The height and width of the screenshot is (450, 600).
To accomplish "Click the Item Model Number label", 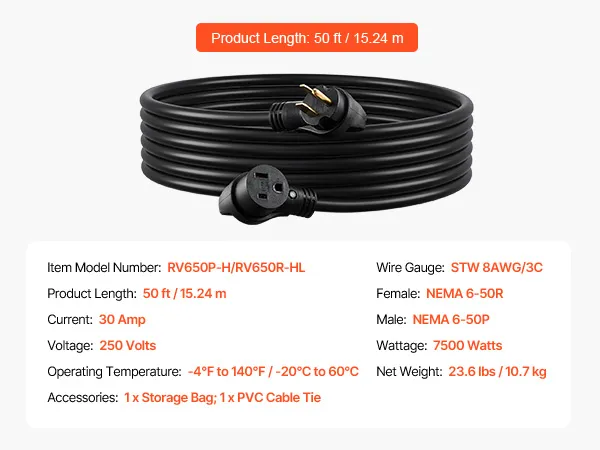I will 104,267.
